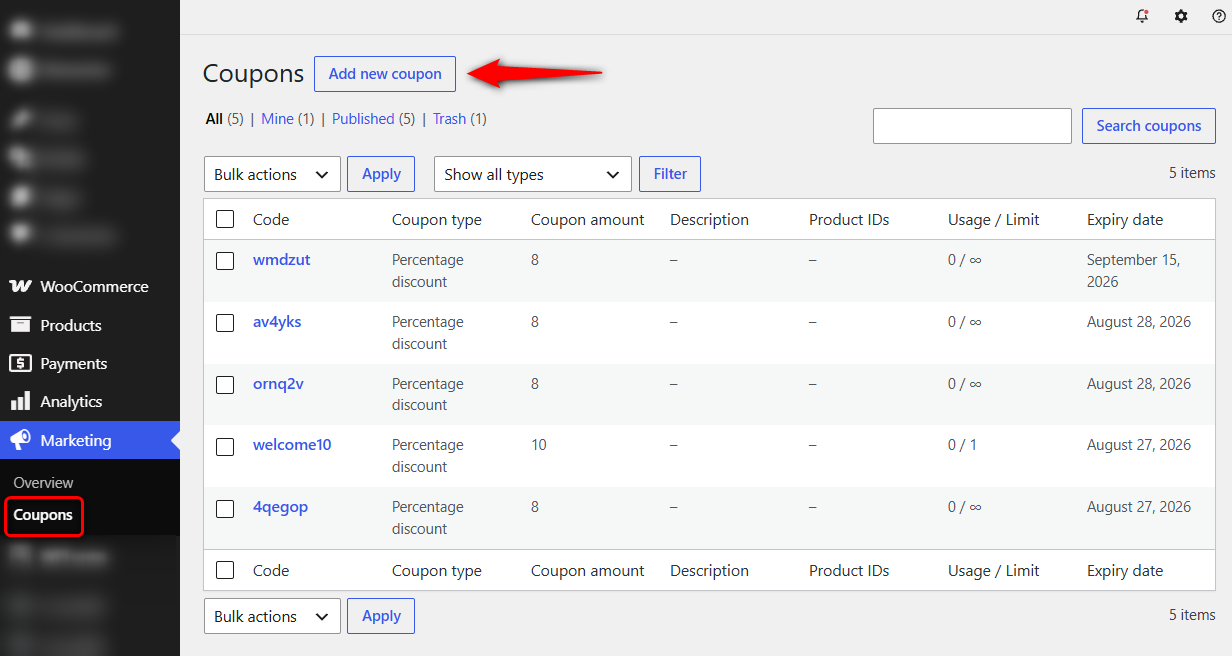
Task: Open the top Bulk actions dropdown
Action: click(272, 174)
